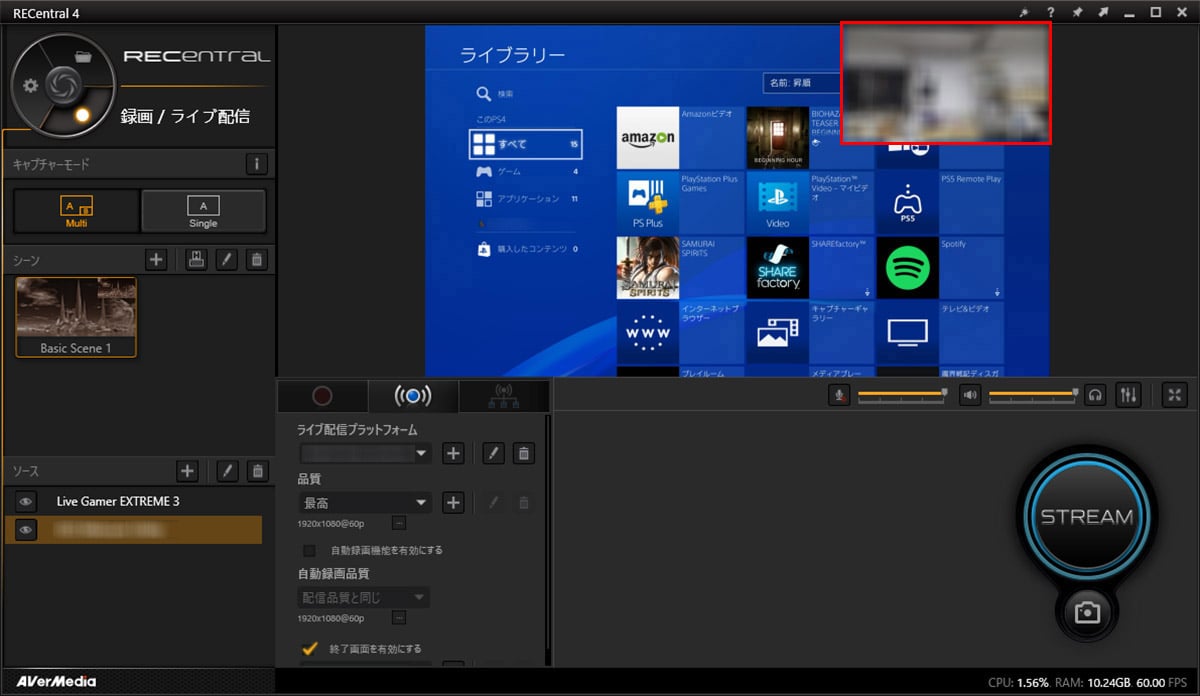Enable the 自動録画機能を有効にする checkbox

coord(309,550)
